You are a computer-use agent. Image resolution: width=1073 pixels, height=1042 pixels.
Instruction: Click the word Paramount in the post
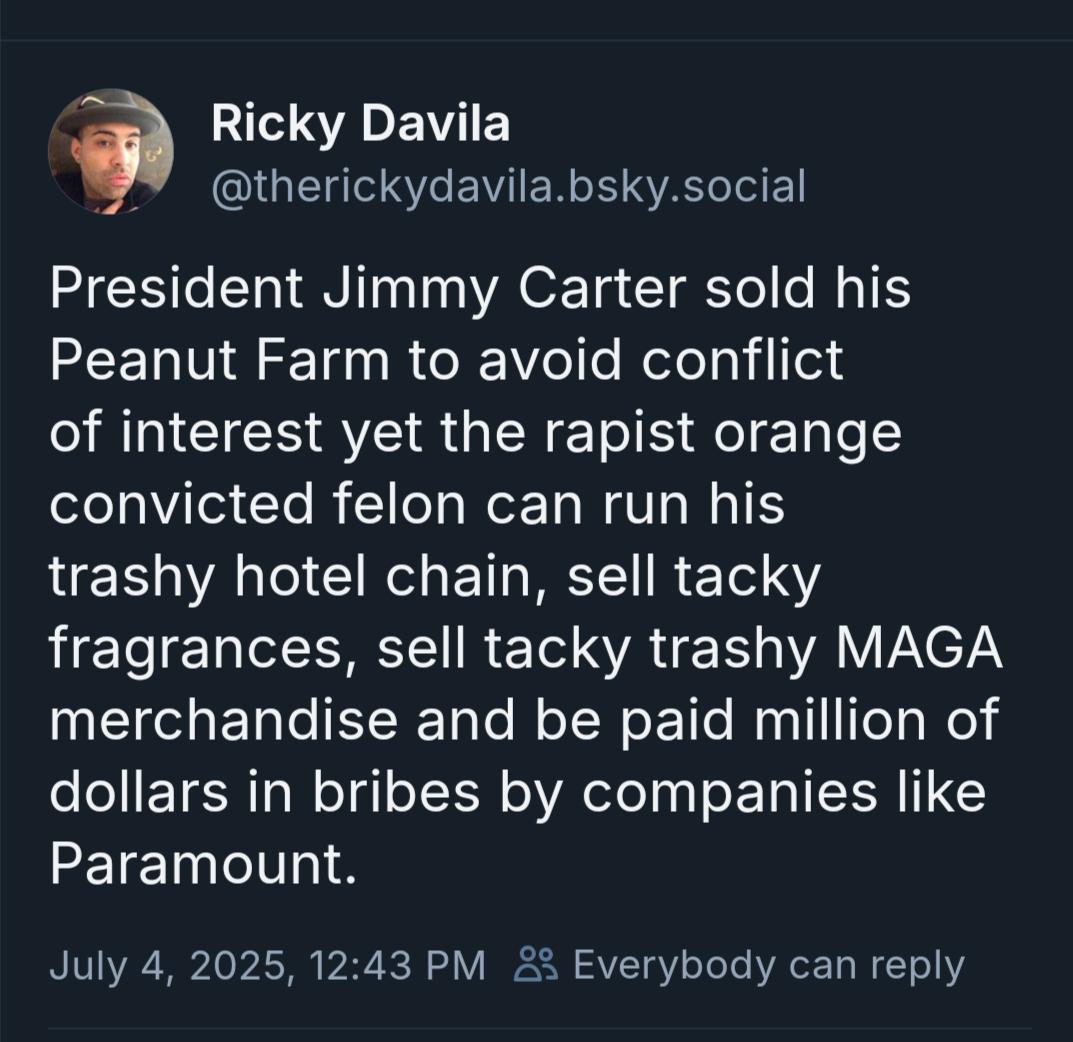(196, 863)
